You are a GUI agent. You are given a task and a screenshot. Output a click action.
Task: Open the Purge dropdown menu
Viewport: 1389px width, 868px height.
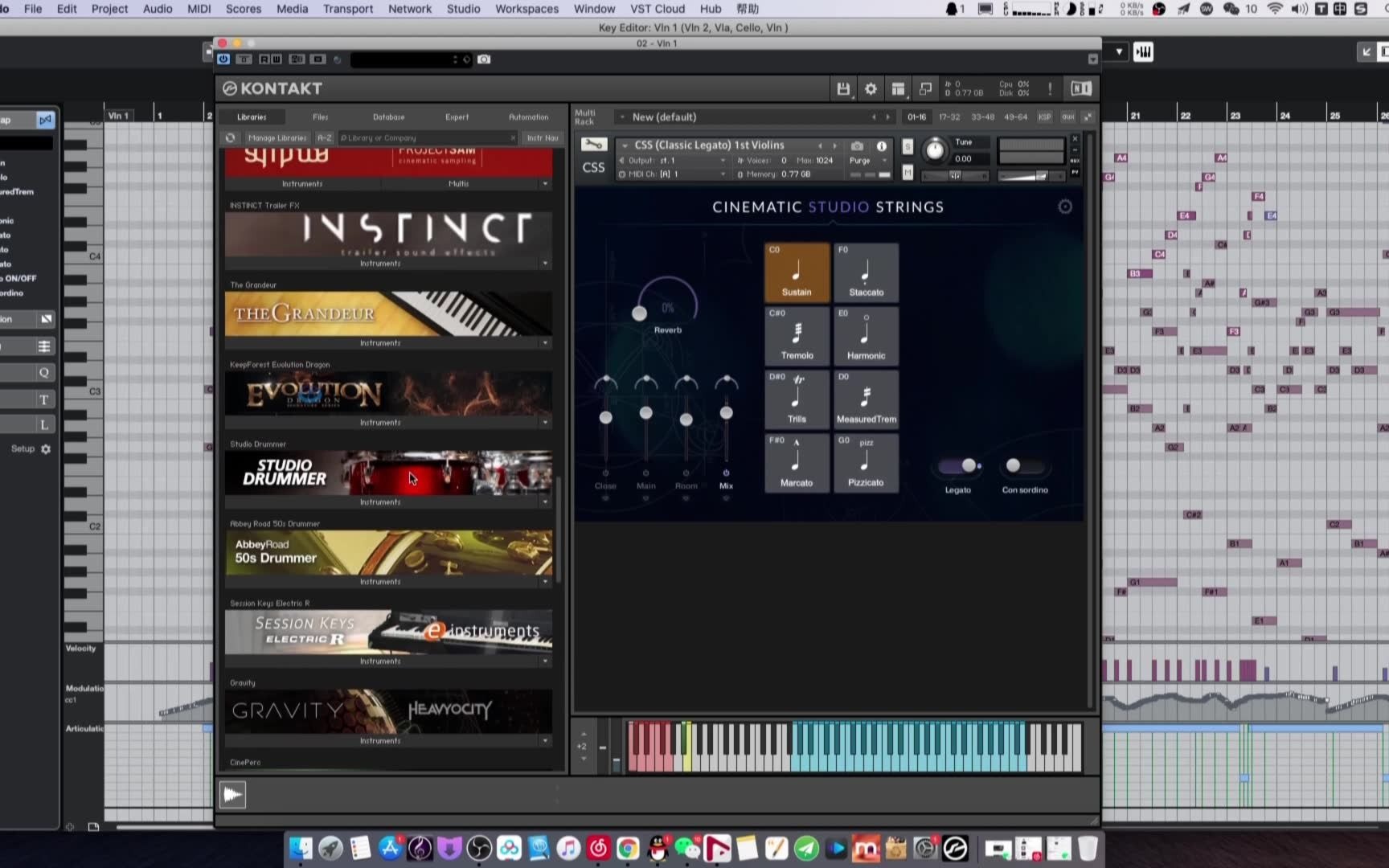868,161
